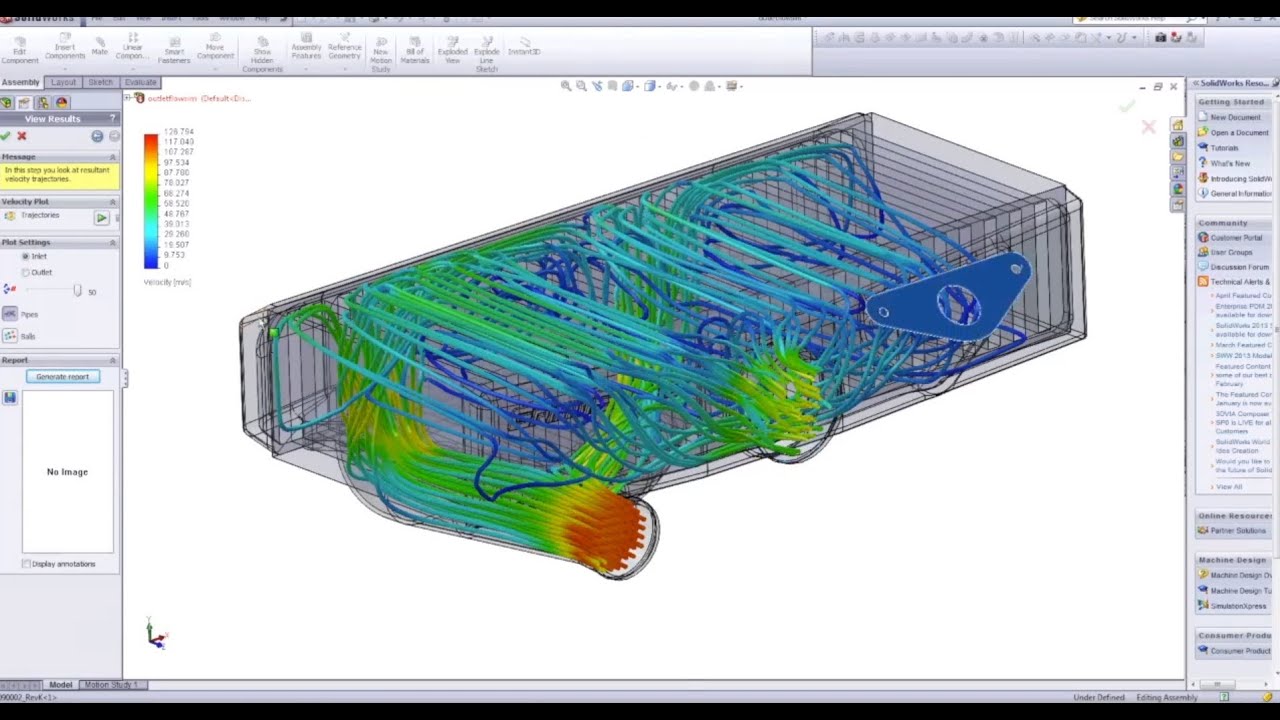
Task: Enable the Display annotations checkbox
Action: tap(26, 564)
